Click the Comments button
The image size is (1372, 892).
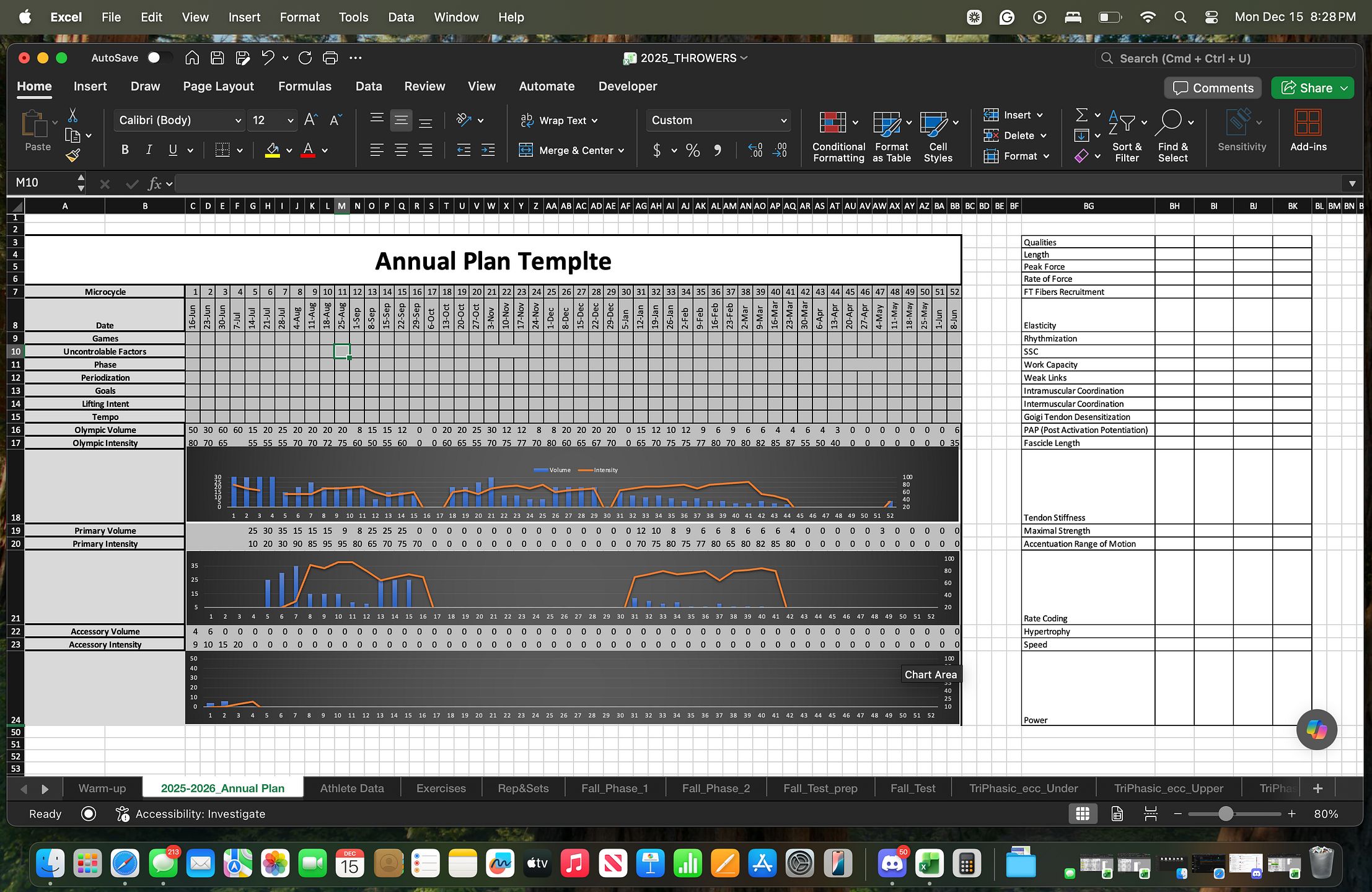1213,88
